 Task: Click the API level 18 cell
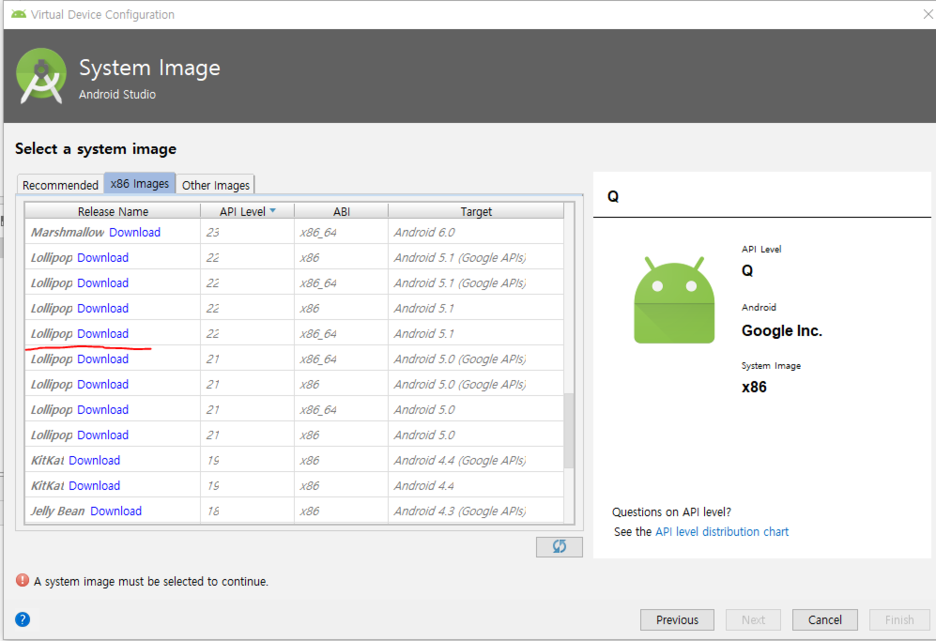(x=247, y=511)
